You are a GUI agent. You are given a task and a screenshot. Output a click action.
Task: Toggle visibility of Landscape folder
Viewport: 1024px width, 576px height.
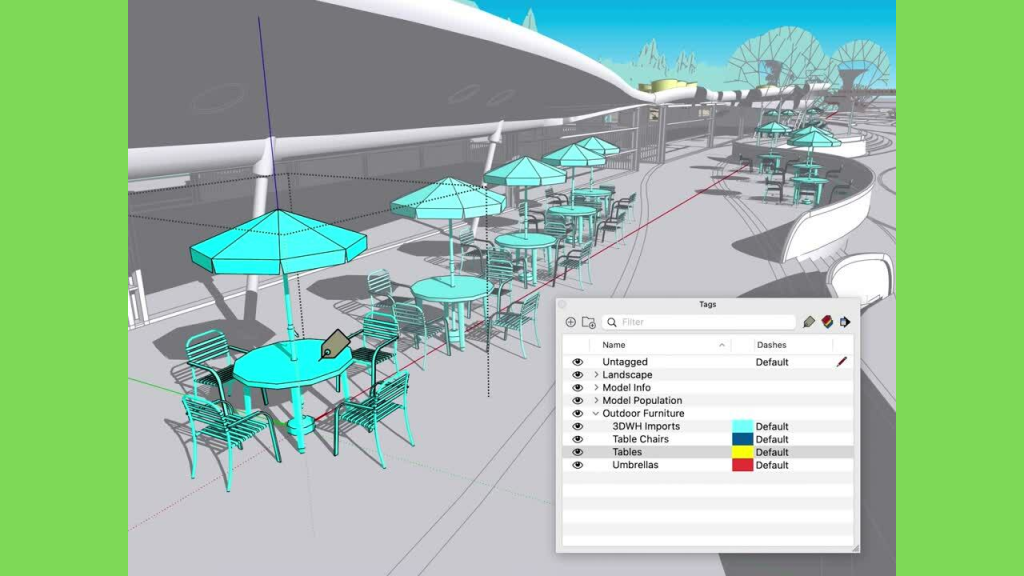[x=577, y=375]
